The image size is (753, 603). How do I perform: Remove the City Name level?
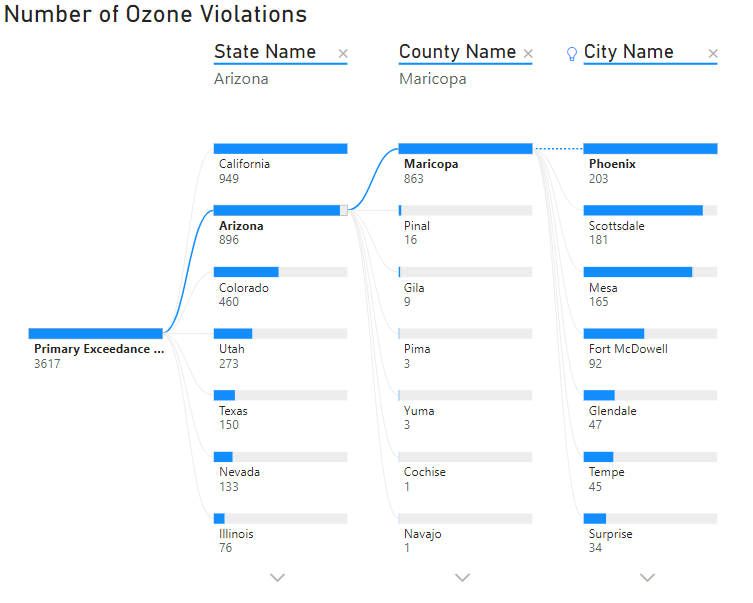[x=713, y=54]
